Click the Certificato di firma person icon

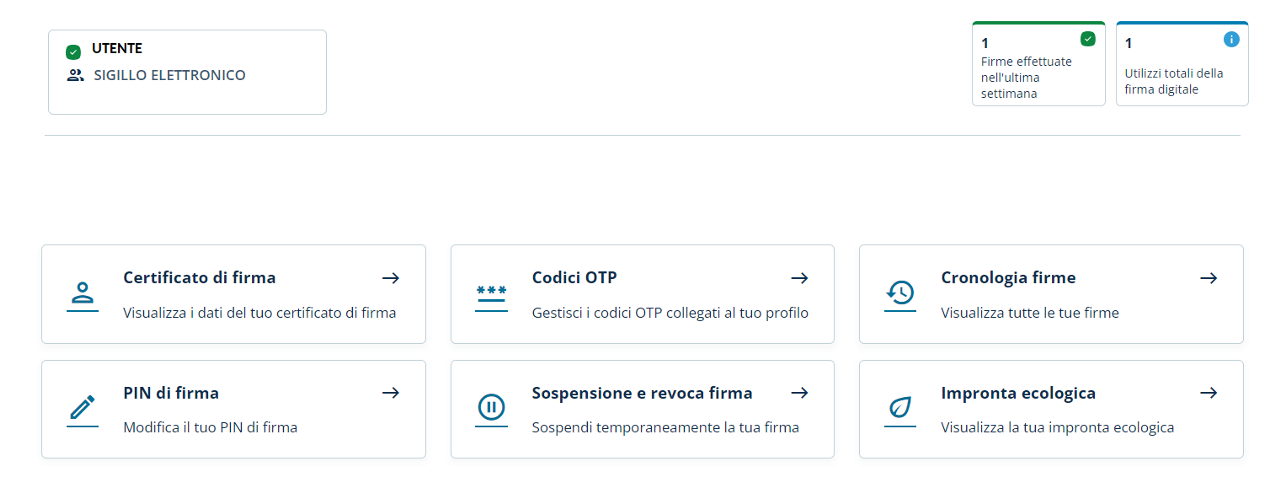pyautogui.click(x=83, y=294)
